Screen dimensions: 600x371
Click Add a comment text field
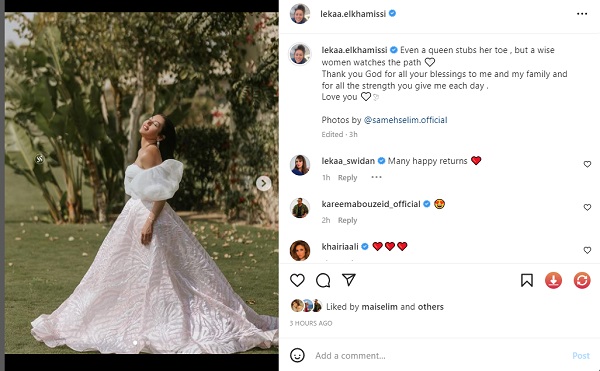(x=440, y=356)
